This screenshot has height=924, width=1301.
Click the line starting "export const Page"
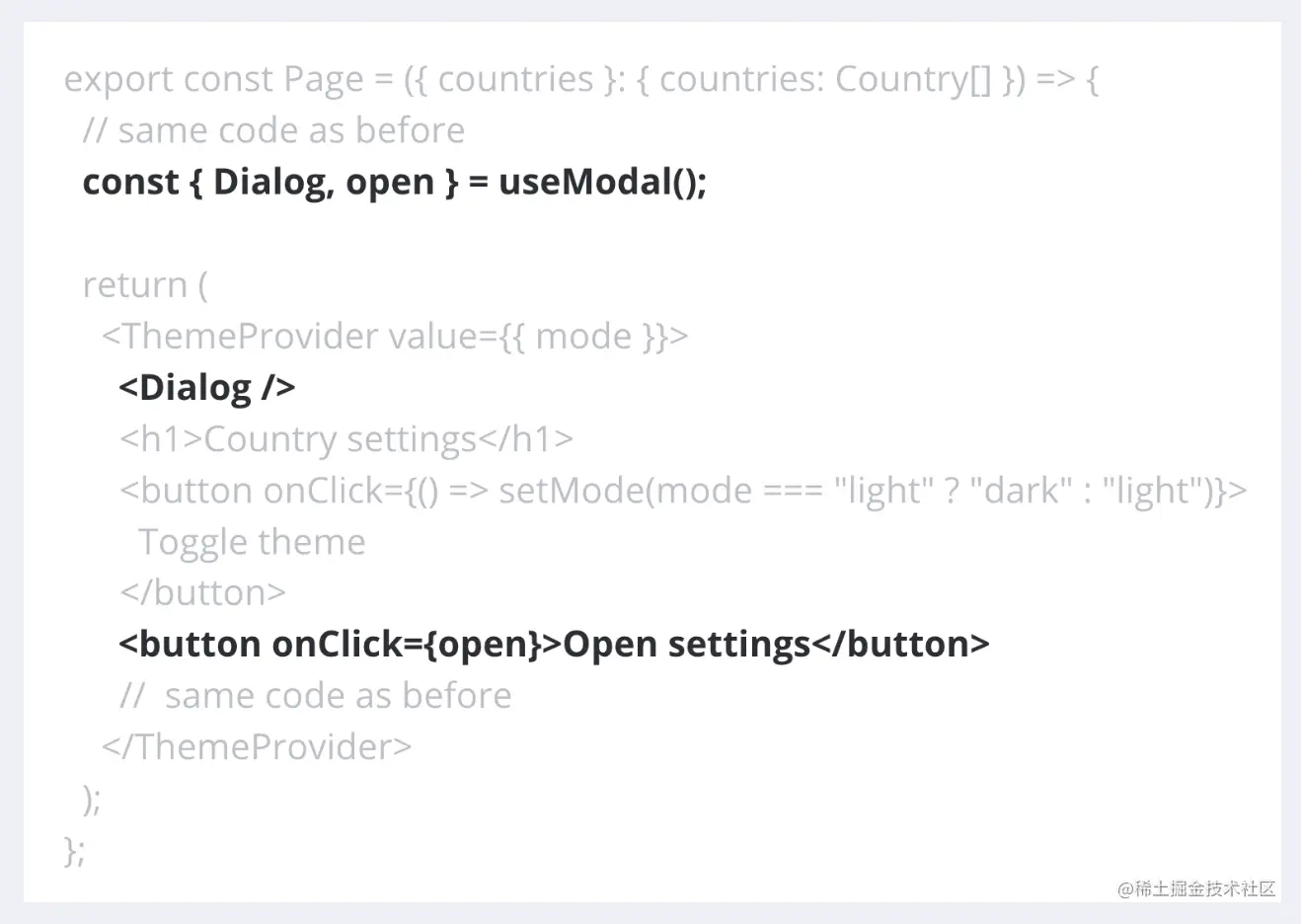(581, 80)
